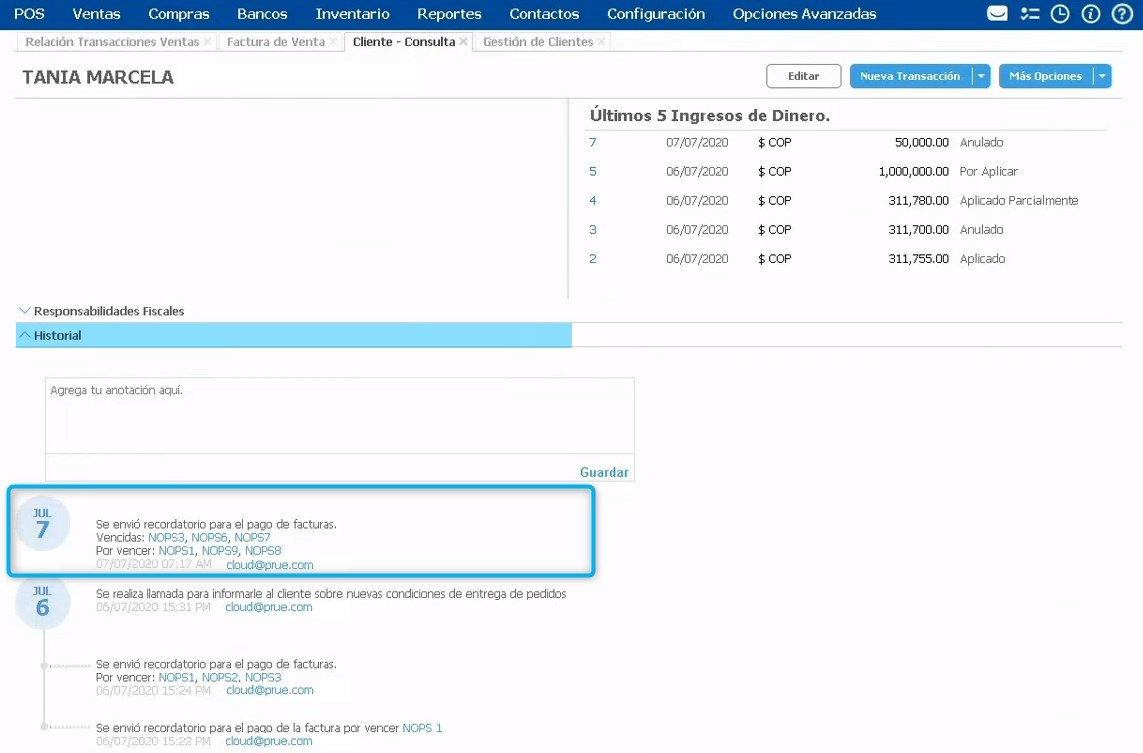This screenshot has height=753, width=1143.
Task: Open the help question mark icon
Action: click(1122, 14)
